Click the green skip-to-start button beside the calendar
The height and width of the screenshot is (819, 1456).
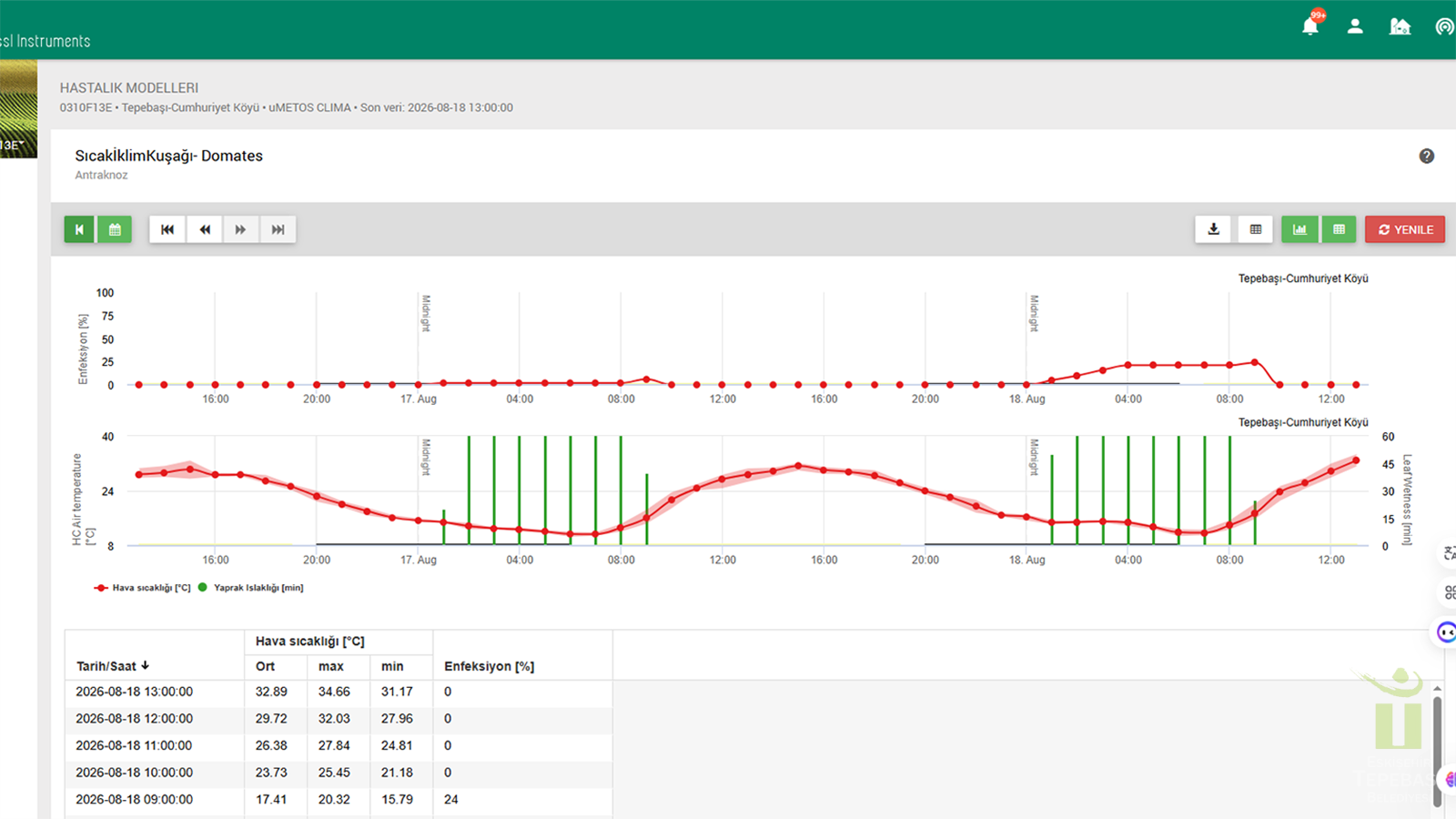[79, 229]
